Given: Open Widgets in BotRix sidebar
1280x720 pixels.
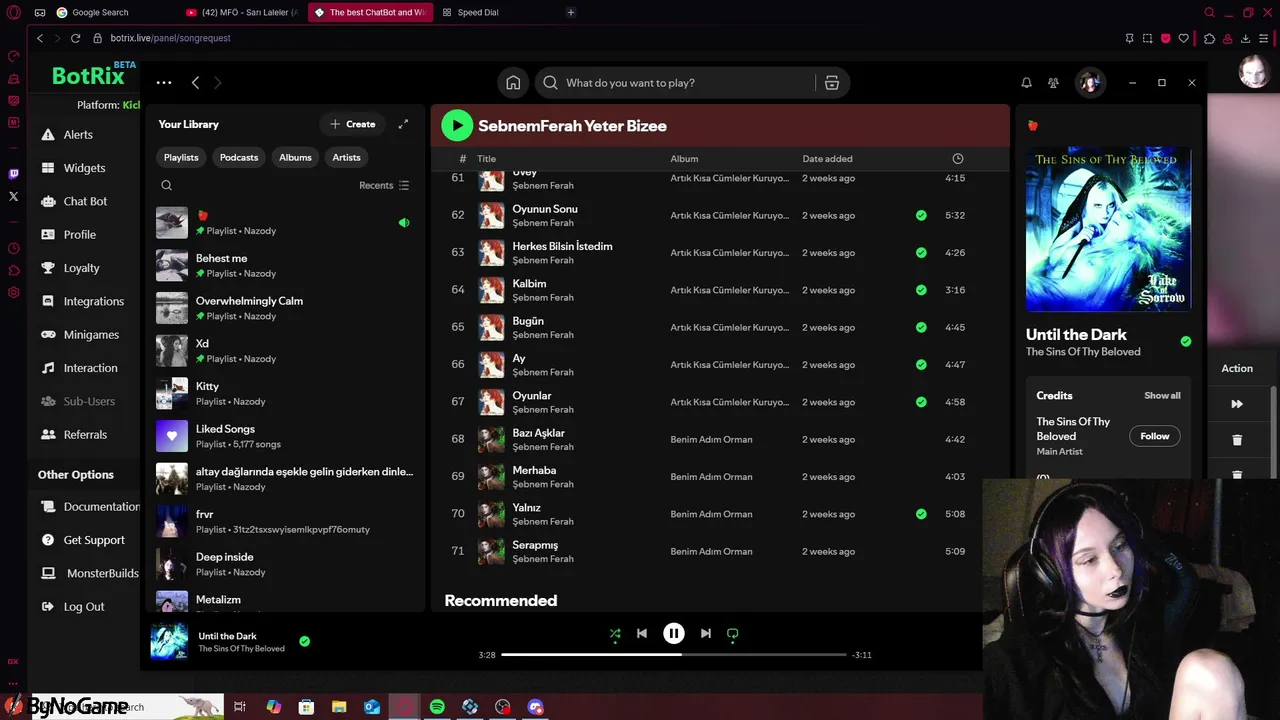Looking at the screenshot, I should point(84,168).
